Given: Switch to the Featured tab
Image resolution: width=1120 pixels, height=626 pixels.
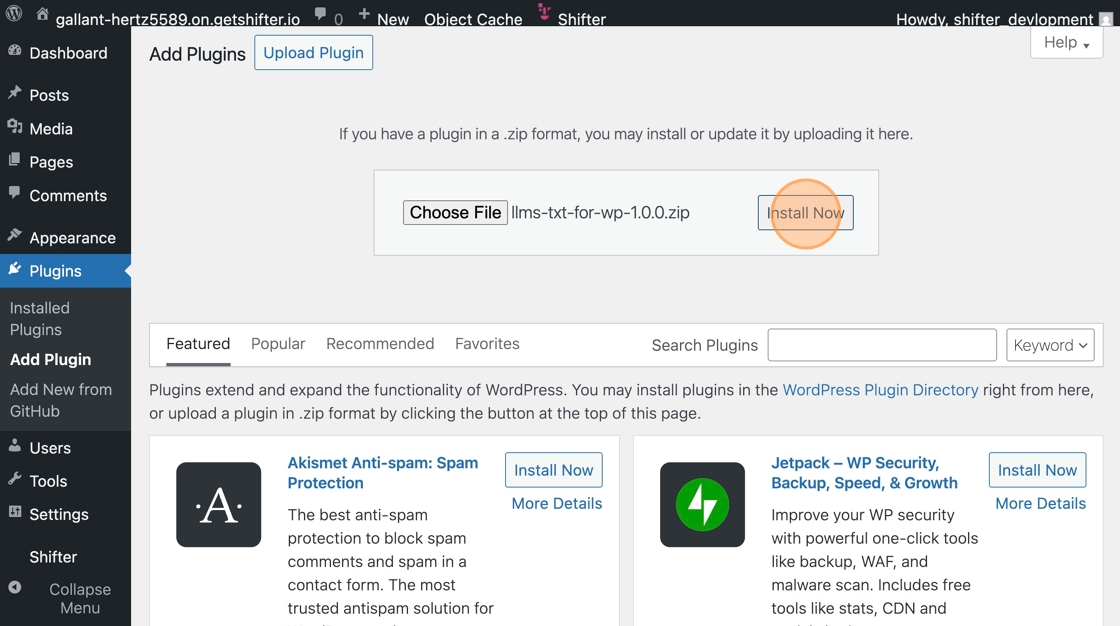Looking at the screenshot, I should pyautogui.click(x=198, y=344).
